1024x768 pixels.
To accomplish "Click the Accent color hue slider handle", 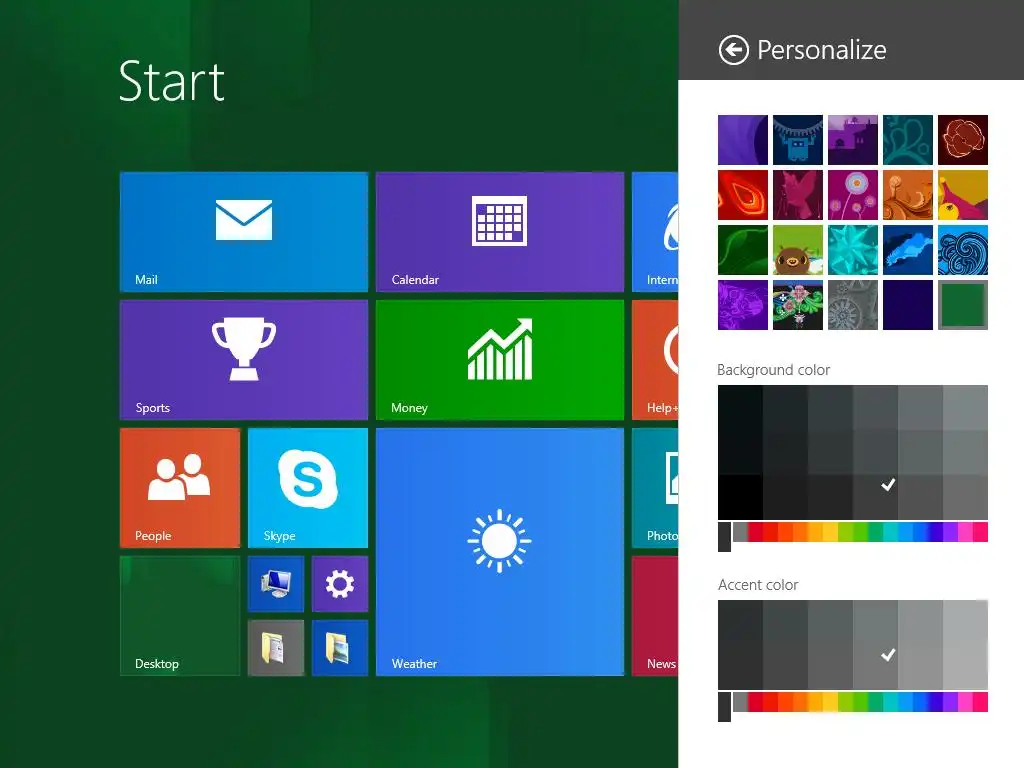I will (724, 707).
